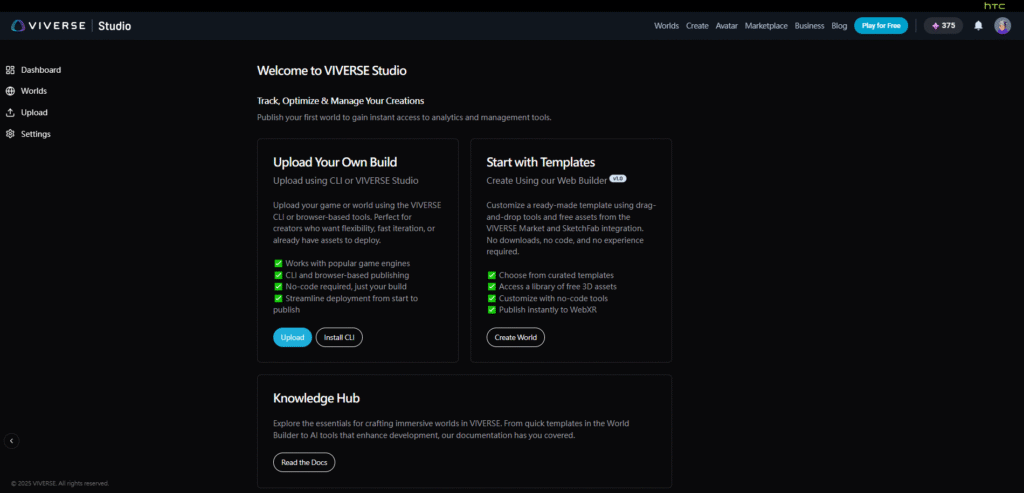Click the Play for Free button
Image resolution: width=1024 pixels, height=493 pixels.
pyautogui.click(x=881, y=26)
